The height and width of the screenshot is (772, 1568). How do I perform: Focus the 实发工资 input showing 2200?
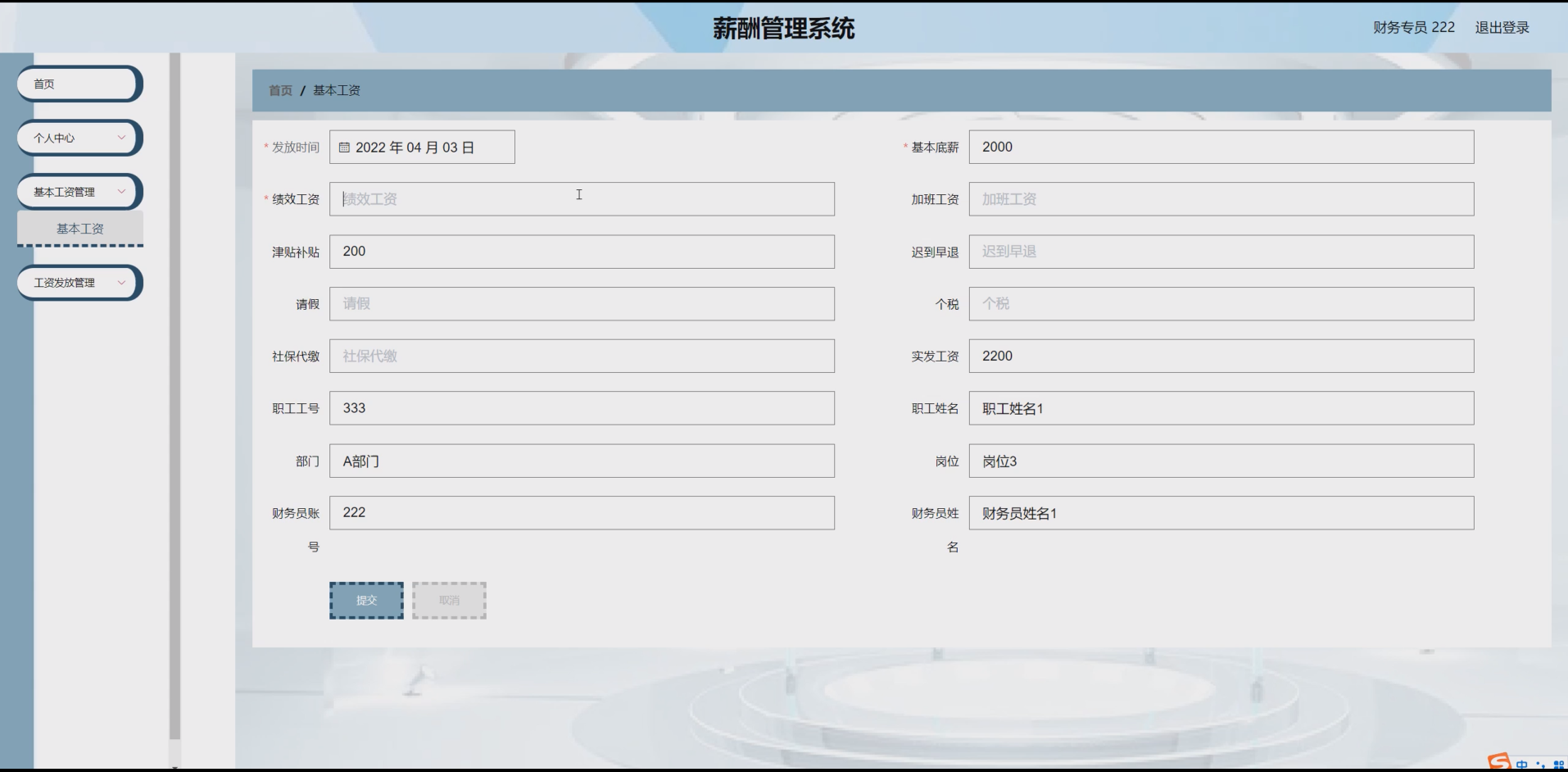(x=1221, y=356)
